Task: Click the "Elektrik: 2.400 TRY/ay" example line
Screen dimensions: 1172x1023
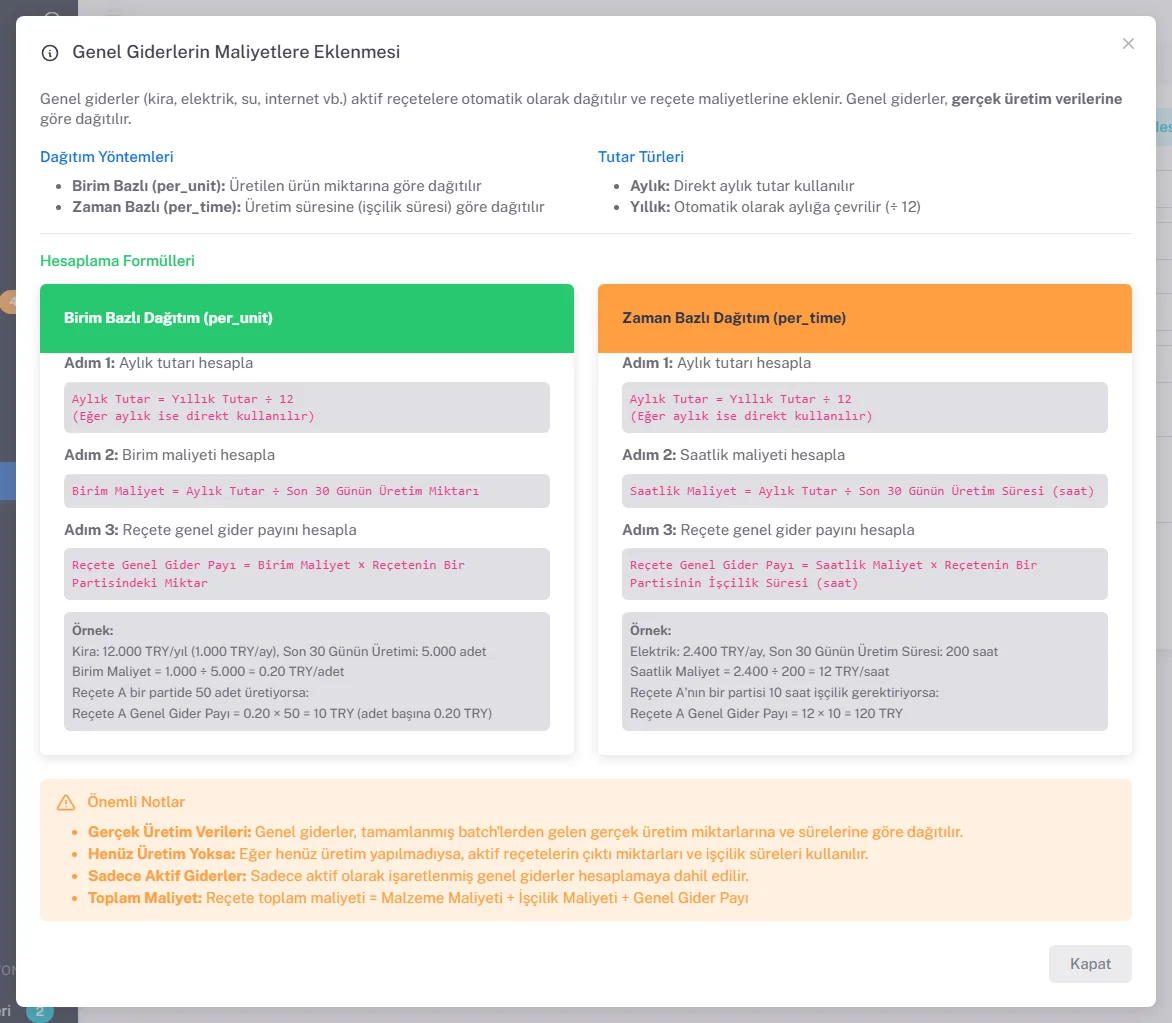Action: point(814,652)
